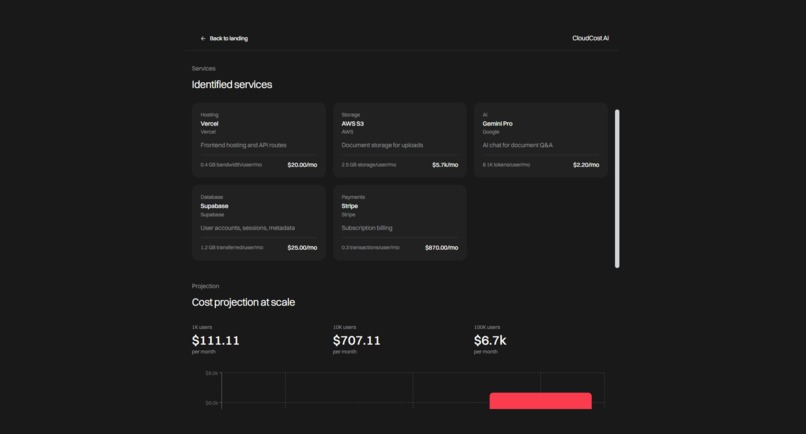Viewport: 806px width, 434px height.
Task: Click the 'Cost projection at scale' heading
Action: [x=243, y=302]
